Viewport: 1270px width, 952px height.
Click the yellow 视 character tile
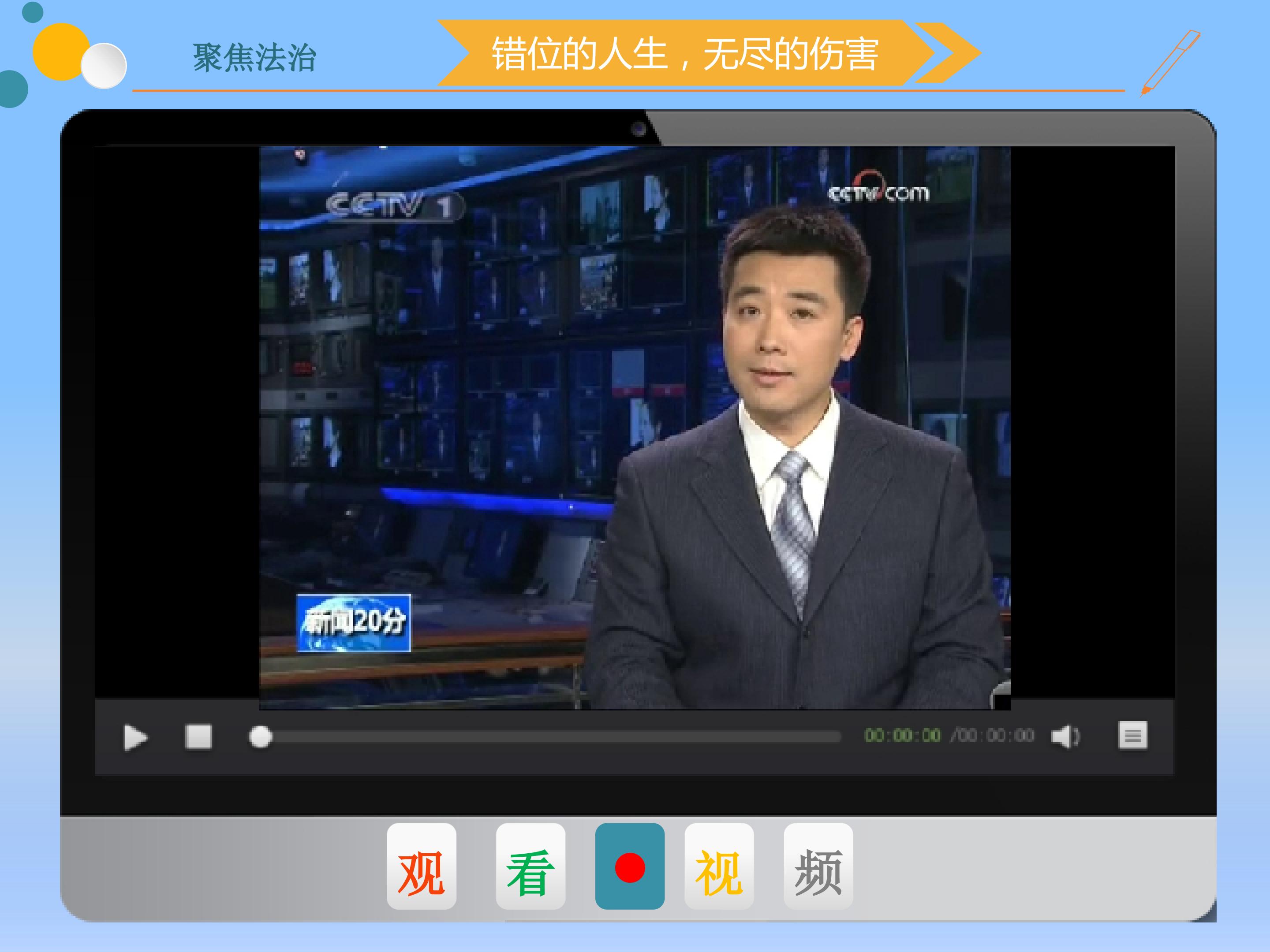click(719, 866)
